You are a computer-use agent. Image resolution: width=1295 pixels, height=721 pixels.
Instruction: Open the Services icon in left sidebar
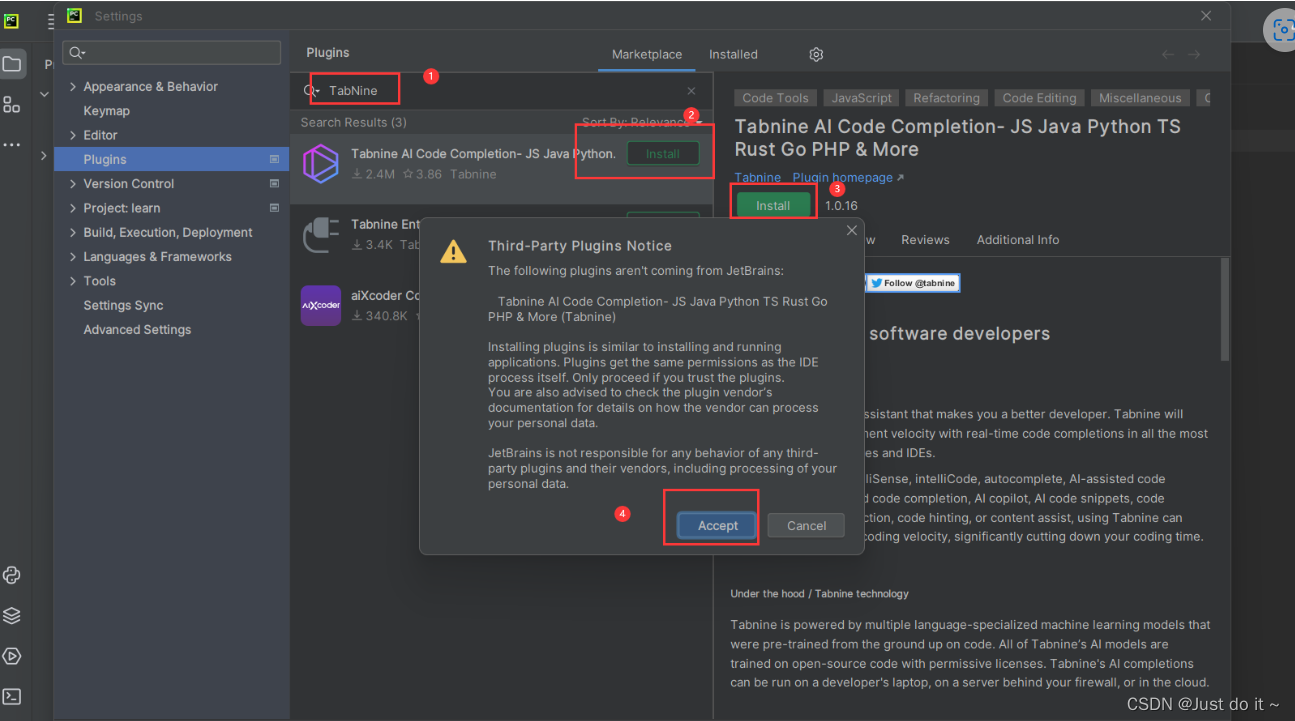coord(12,656)
